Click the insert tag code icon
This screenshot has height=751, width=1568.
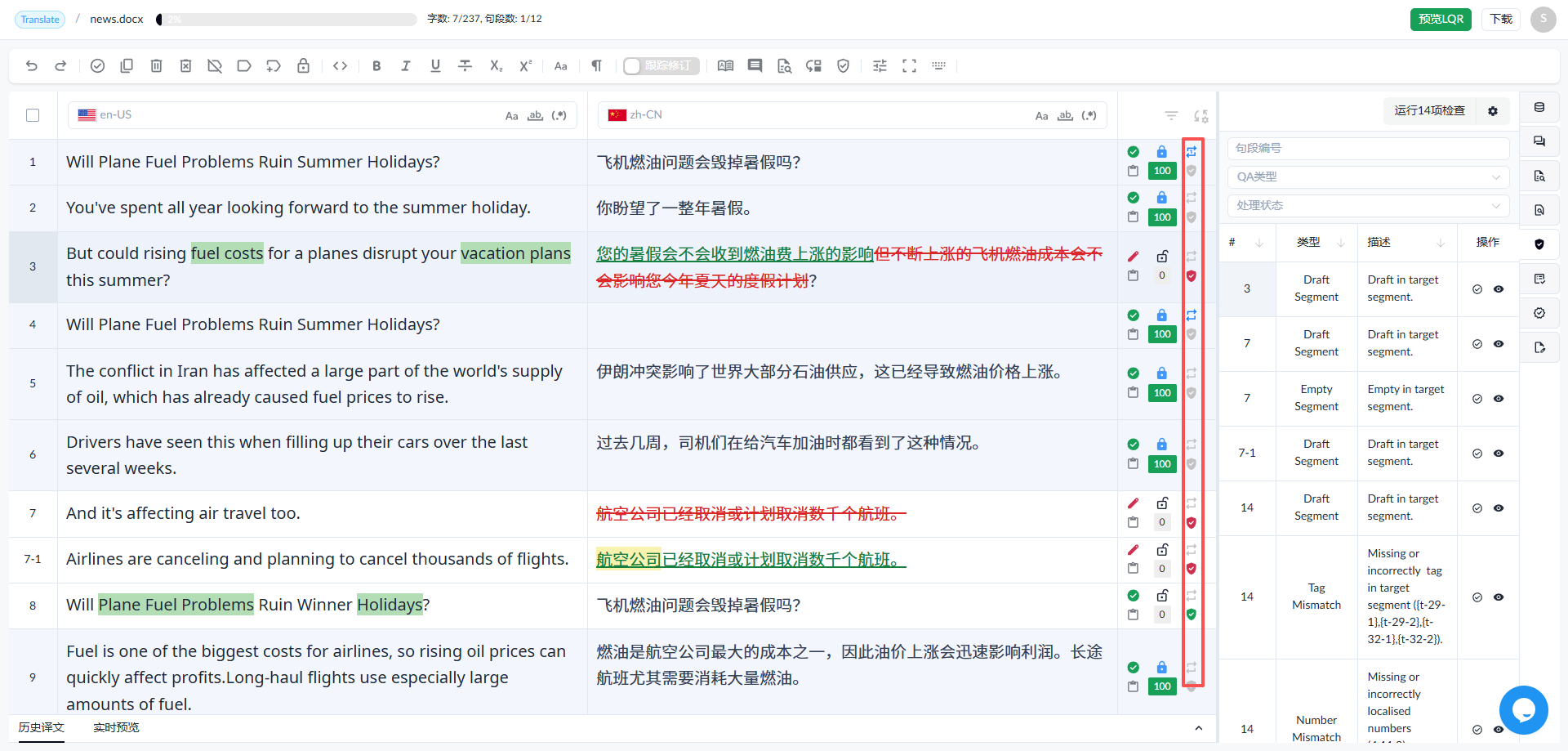click(341, 66)
